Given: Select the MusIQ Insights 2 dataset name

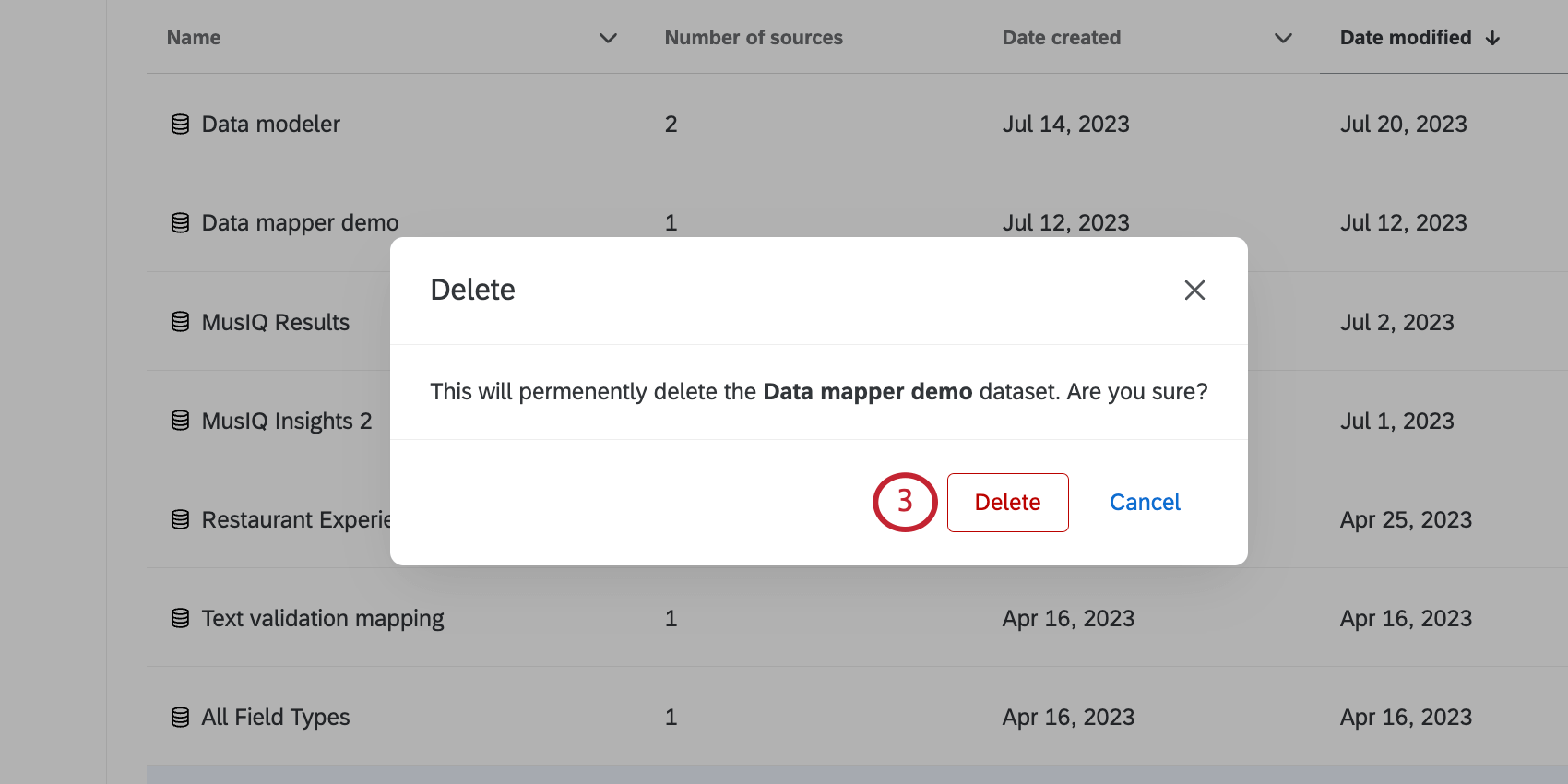Looking at the screenshot, I should pyautogui.click(x=287, y=421).
